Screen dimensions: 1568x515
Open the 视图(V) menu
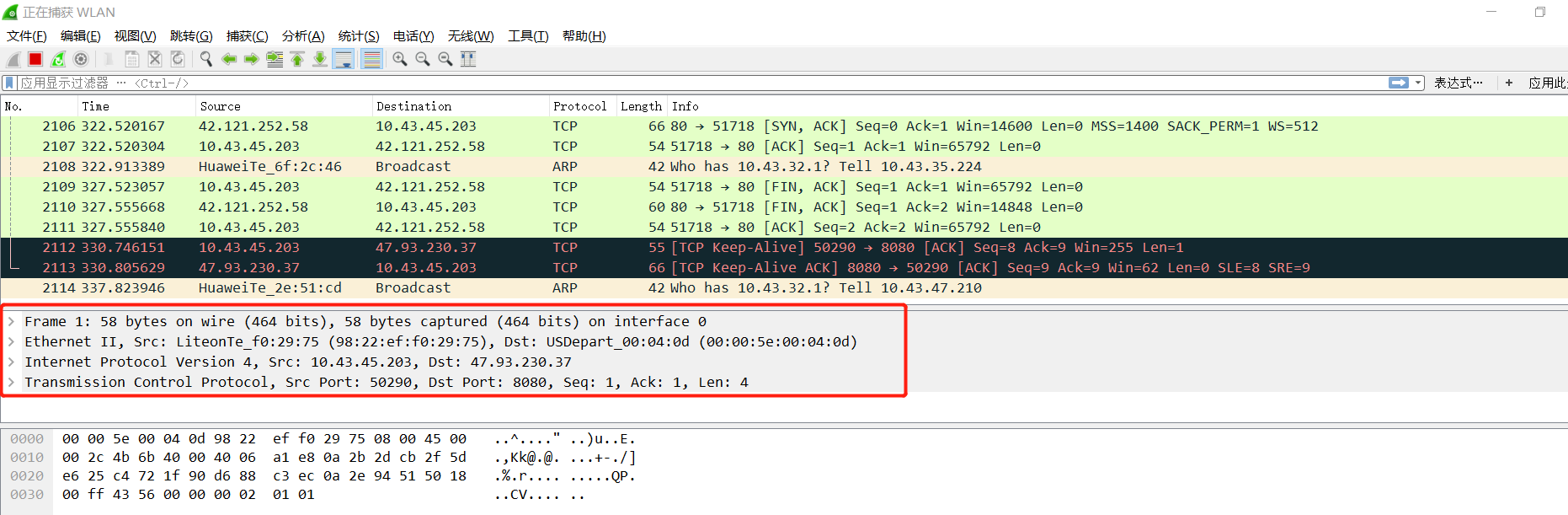pos(136,35)
